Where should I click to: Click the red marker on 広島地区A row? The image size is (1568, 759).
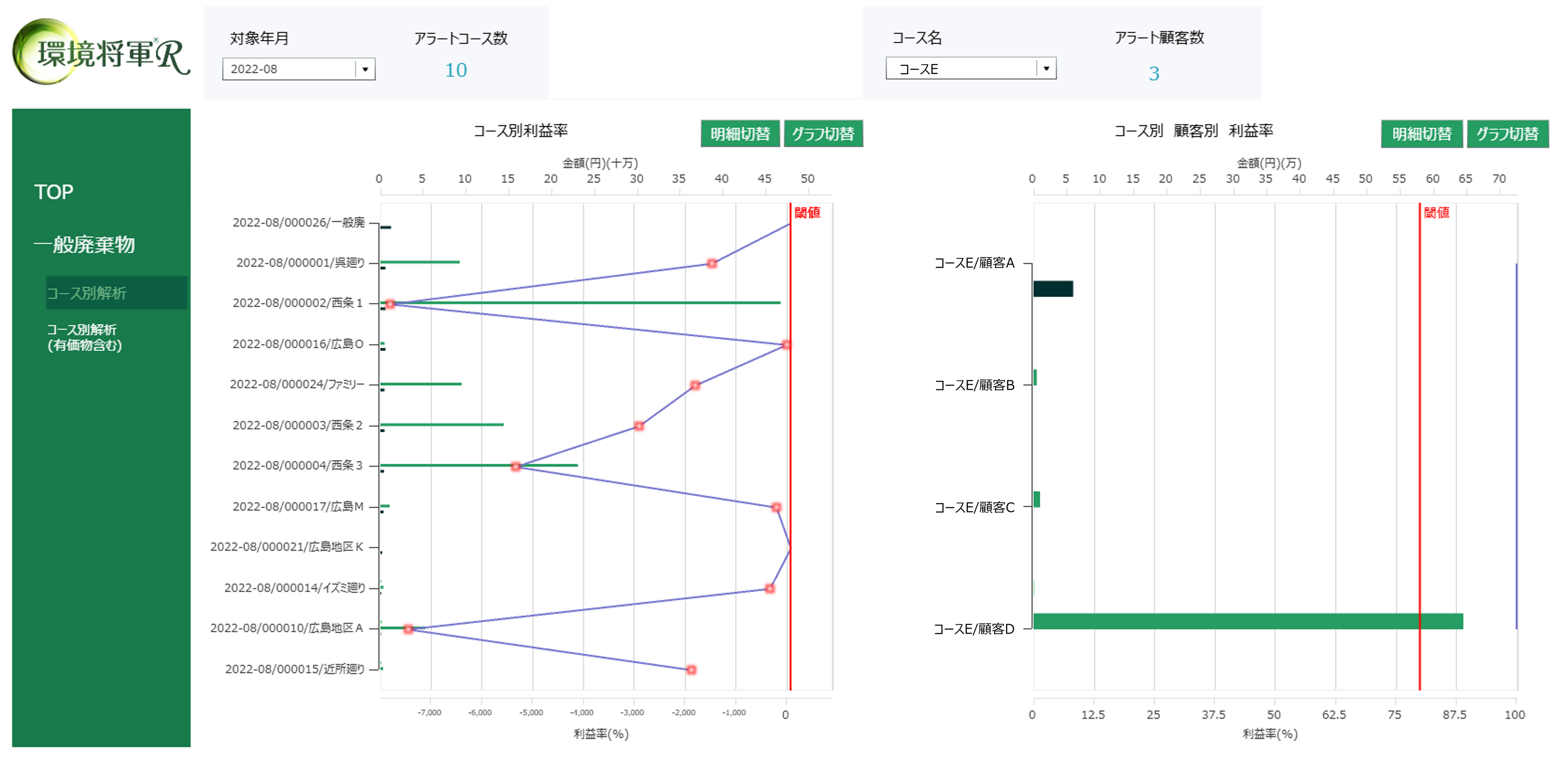click(x=408, y=629)
